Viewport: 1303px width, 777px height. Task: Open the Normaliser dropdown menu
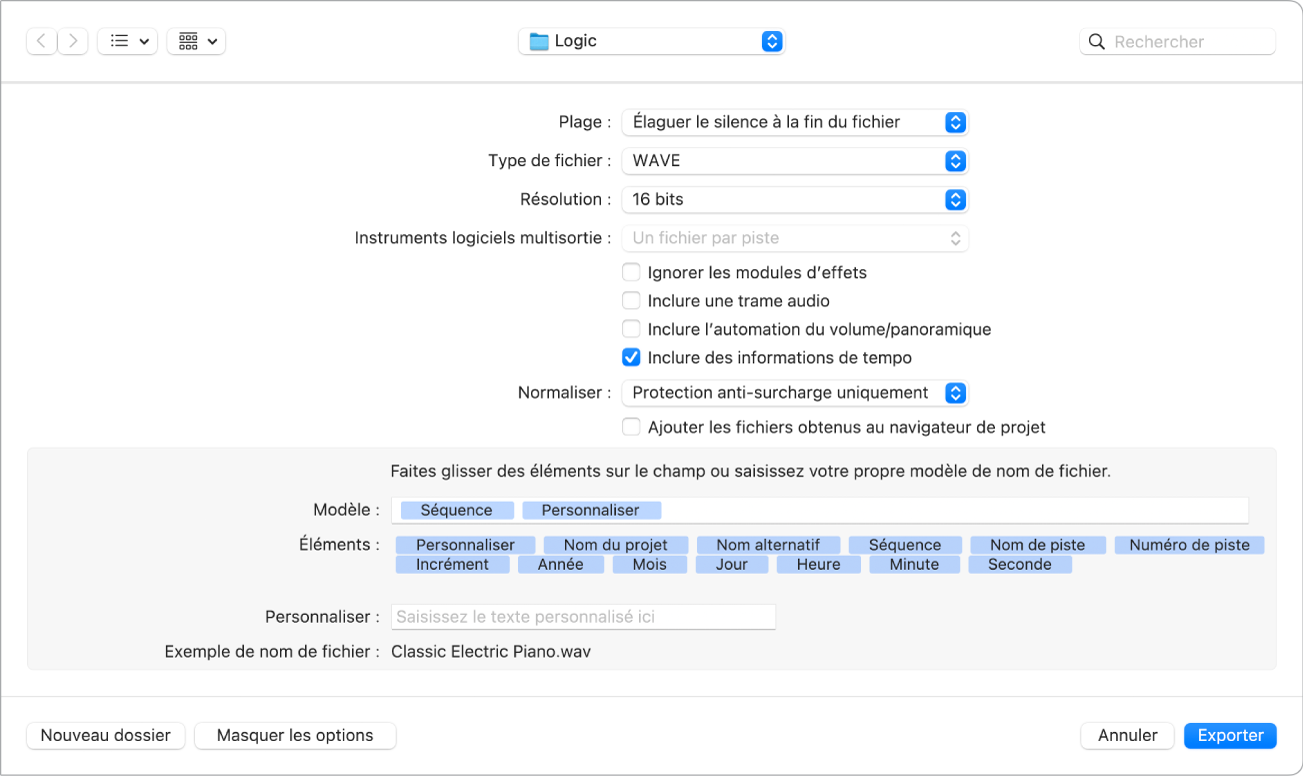tap(794, 393)
